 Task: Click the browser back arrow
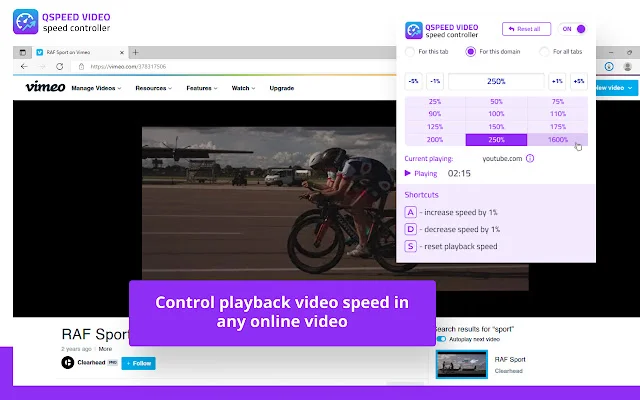[24, 67]
